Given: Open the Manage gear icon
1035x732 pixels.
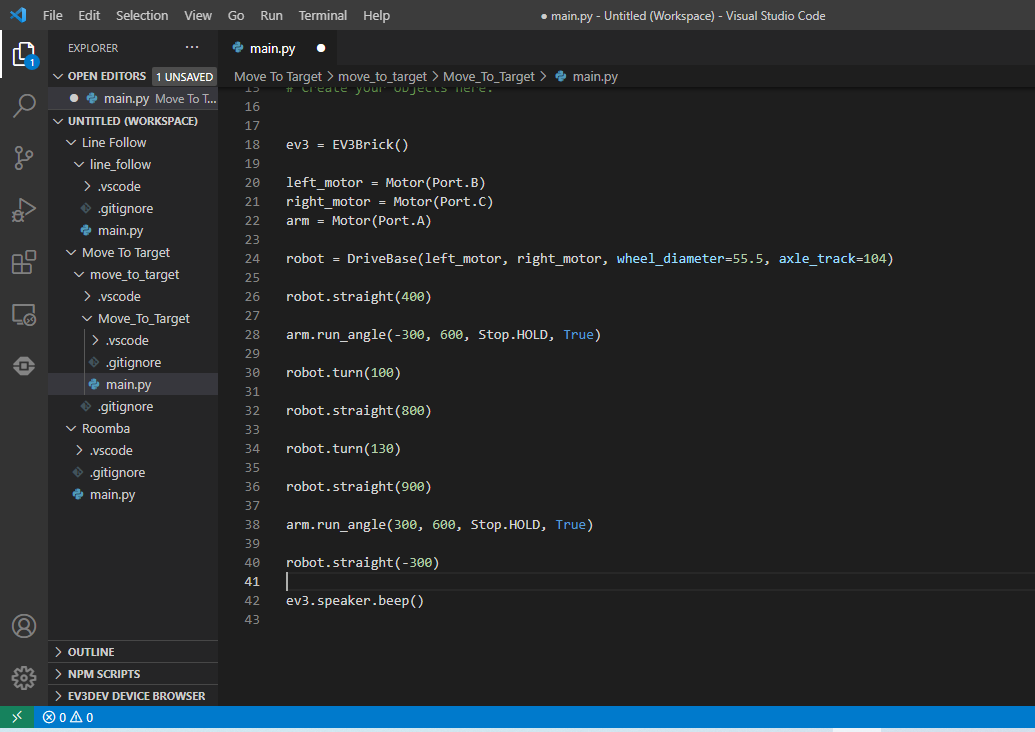Looking at the screenshot, I should (x=24, y=677).
